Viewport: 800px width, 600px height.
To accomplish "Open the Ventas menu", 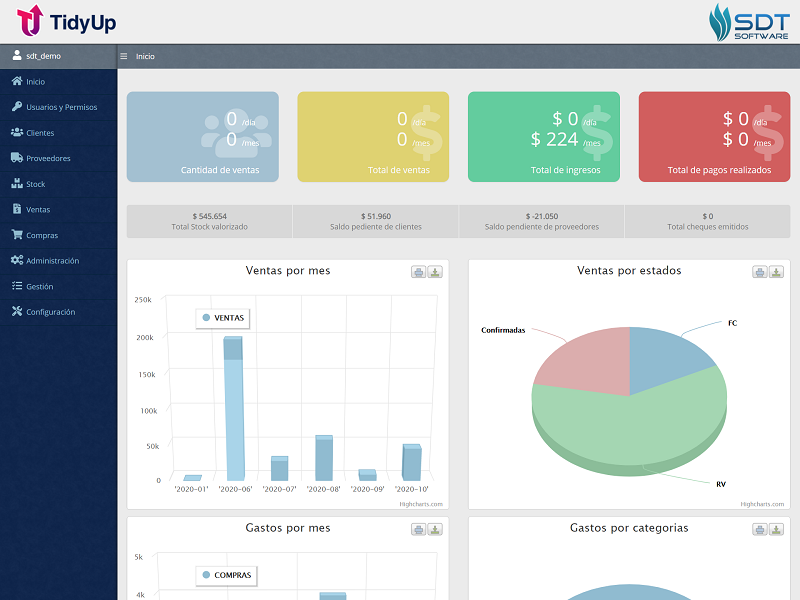I will (x=59, y=209).
